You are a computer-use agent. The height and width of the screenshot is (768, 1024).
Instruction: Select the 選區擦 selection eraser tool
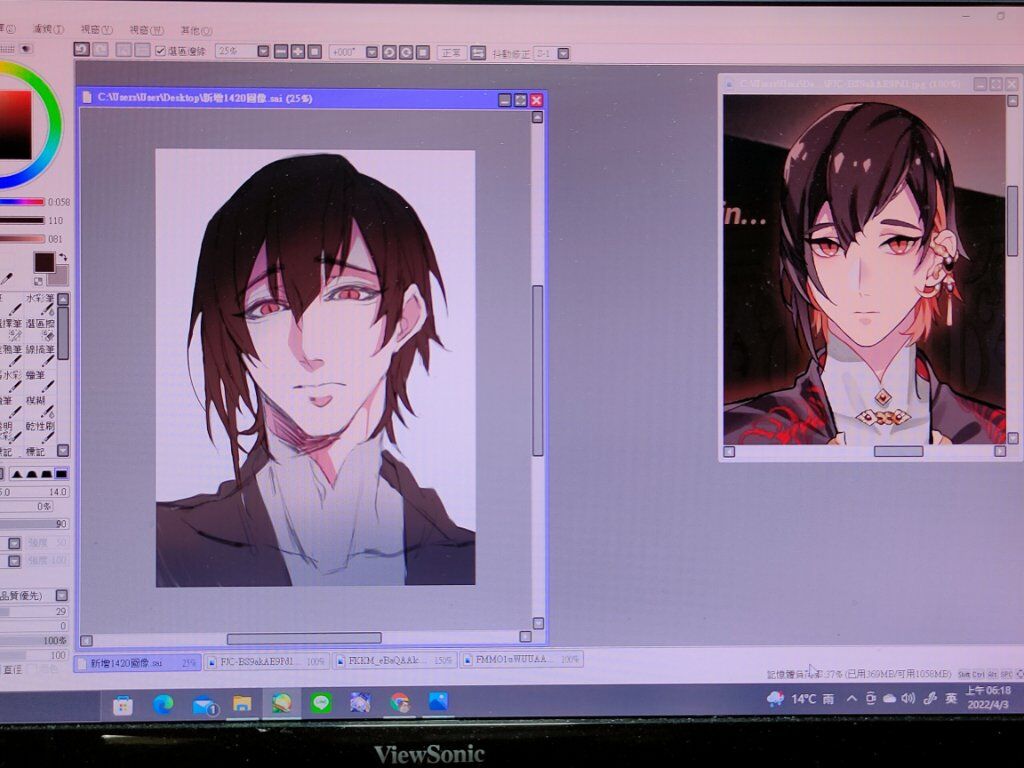tap(39, 328)
